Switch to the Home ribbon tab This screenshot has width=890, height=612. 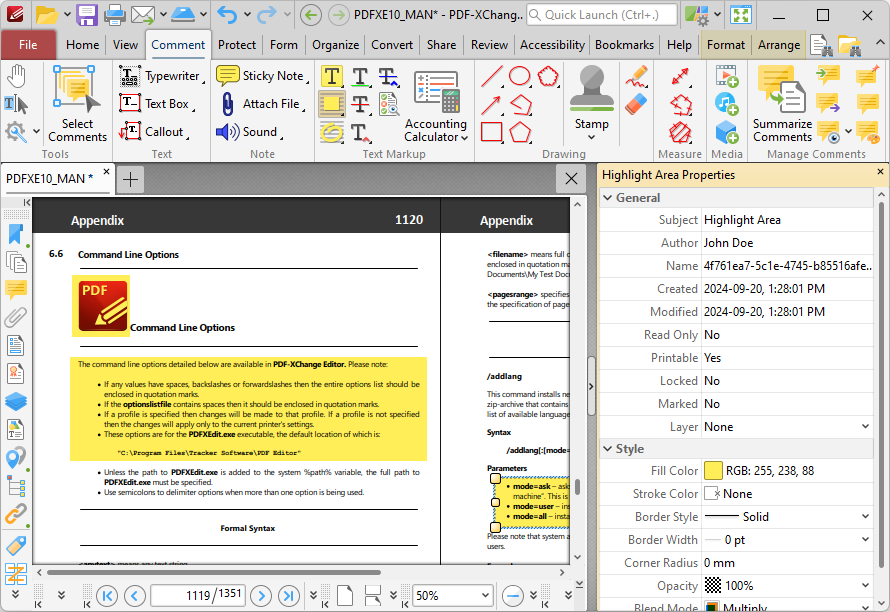click(82, 45)
